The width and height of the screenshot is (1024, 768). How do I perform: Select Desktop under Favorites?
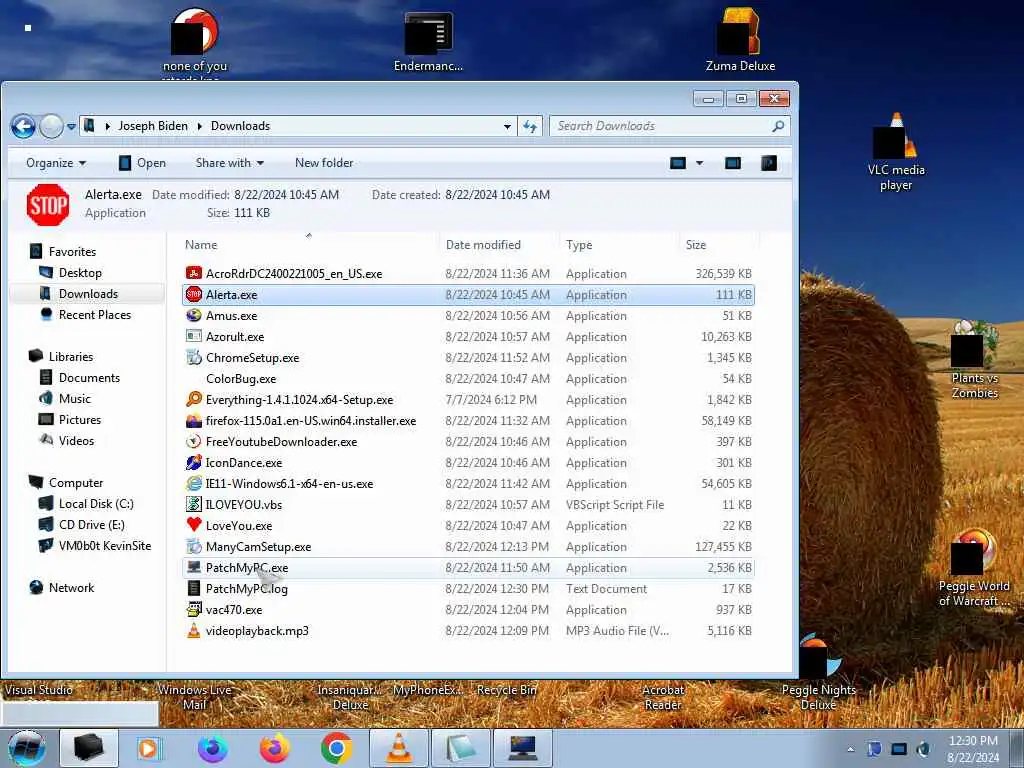coord(71,272)
